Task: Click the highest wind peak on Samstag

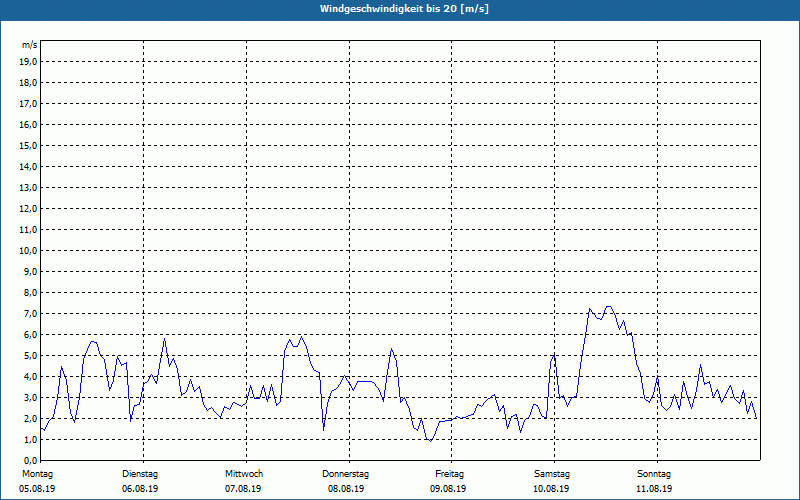Action: 608,306
